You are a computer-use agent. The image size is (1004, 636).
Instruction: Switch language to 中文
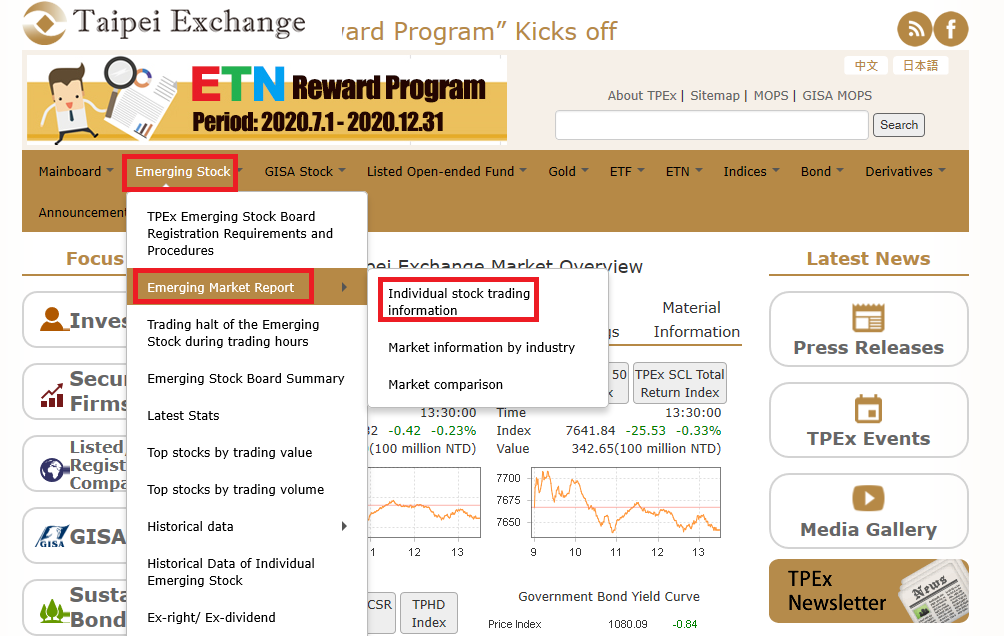[x=866, y=65]
